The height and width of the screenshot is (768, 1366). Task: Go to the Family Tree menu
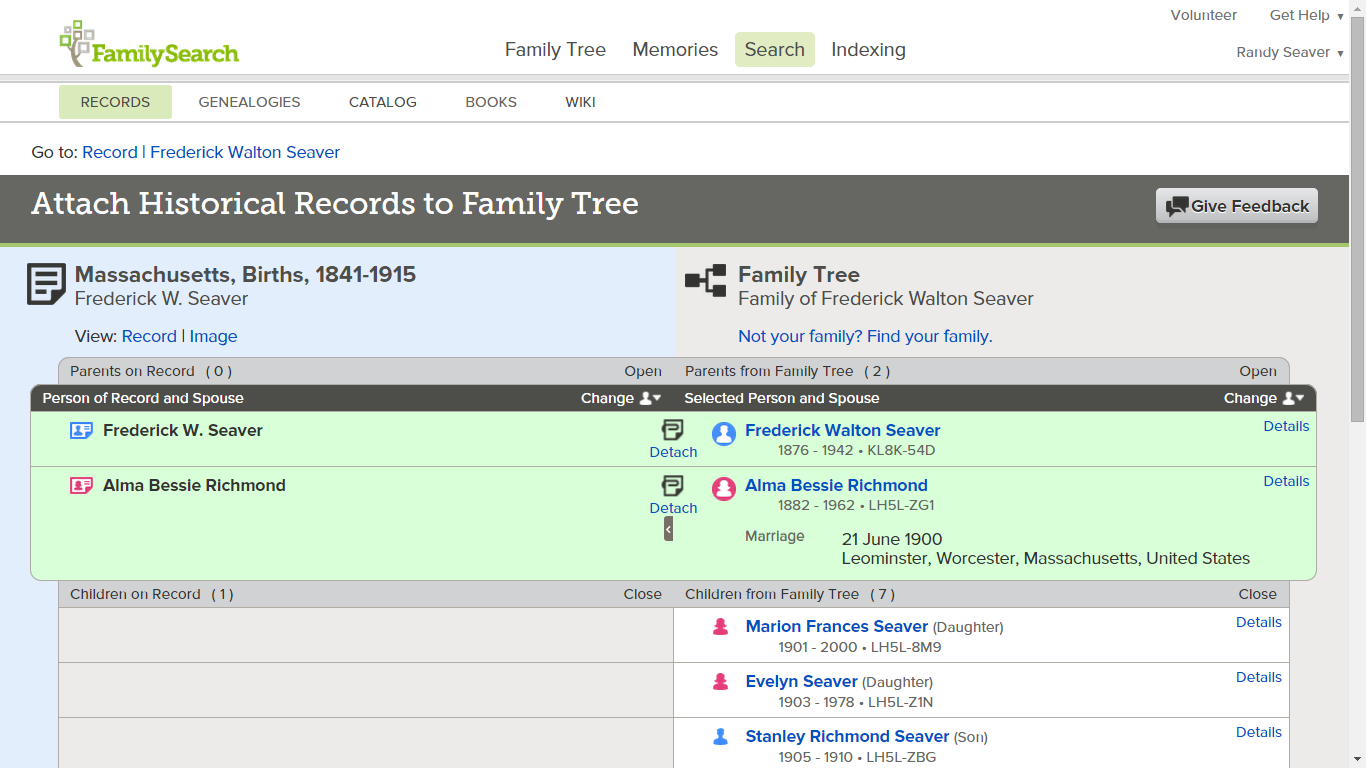555,50
